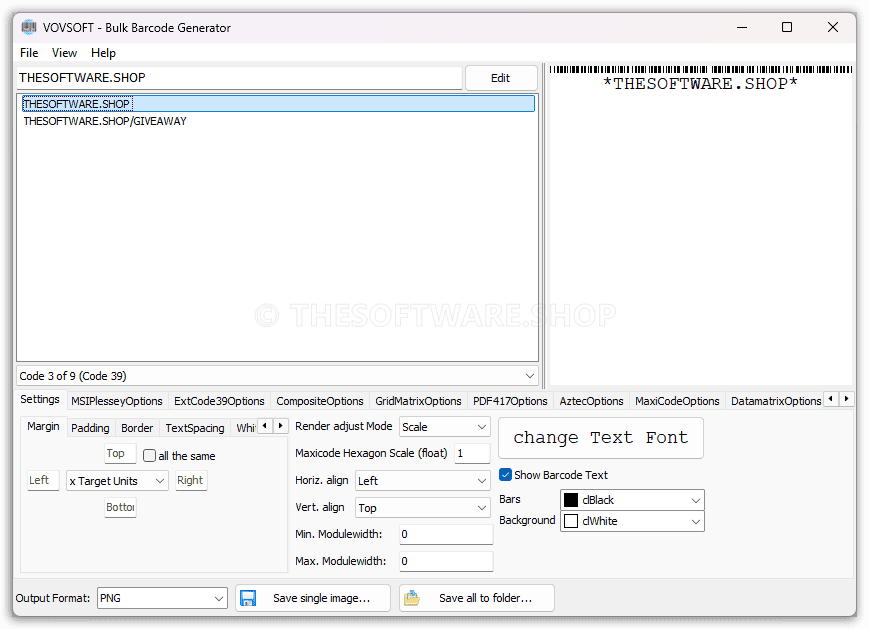
Task: Click the folder icon for Save all
Action: pyautogui.click(x=412, y=598)
